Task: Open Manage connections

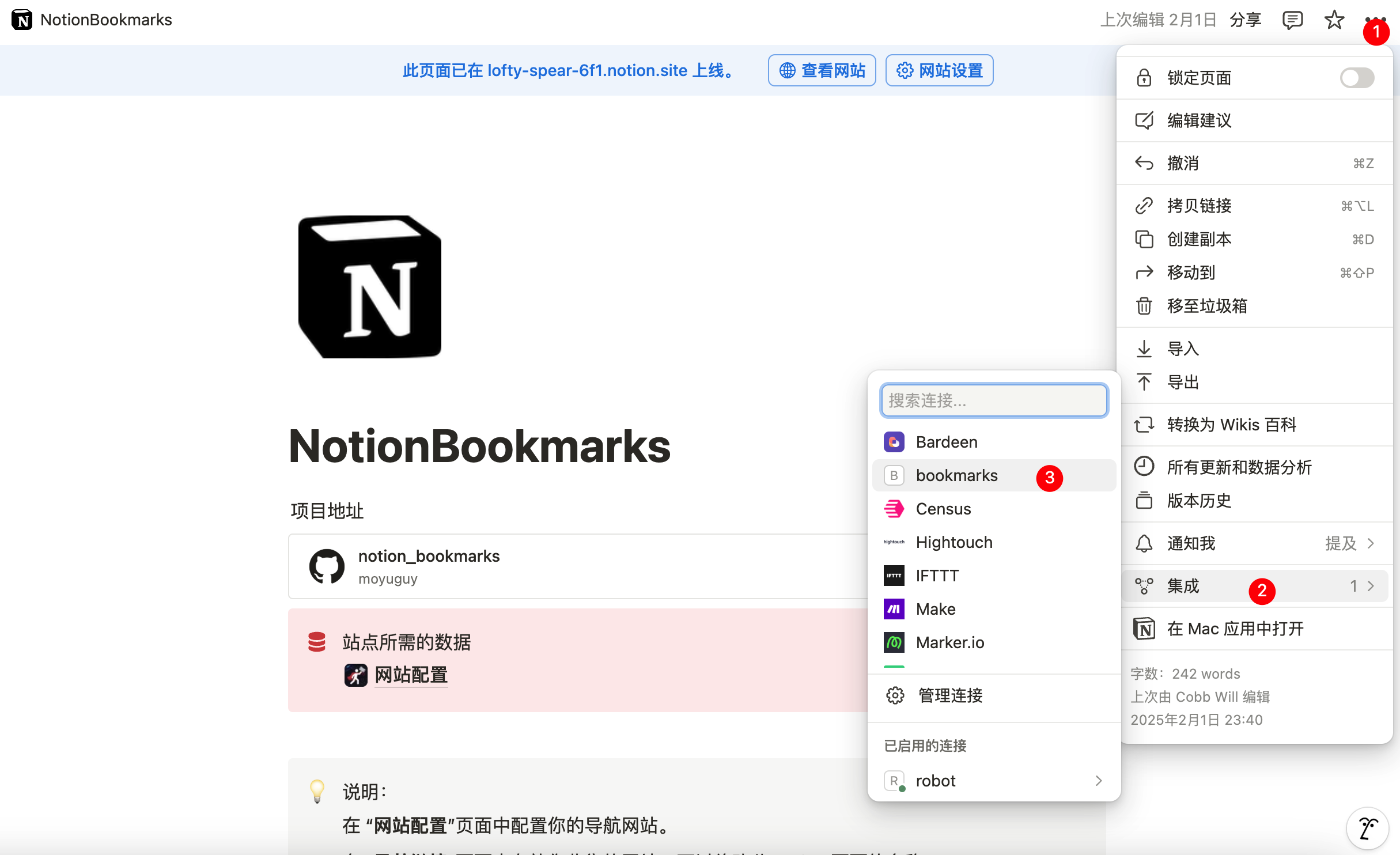Action: pyautogui.click(x=994, y=695)
